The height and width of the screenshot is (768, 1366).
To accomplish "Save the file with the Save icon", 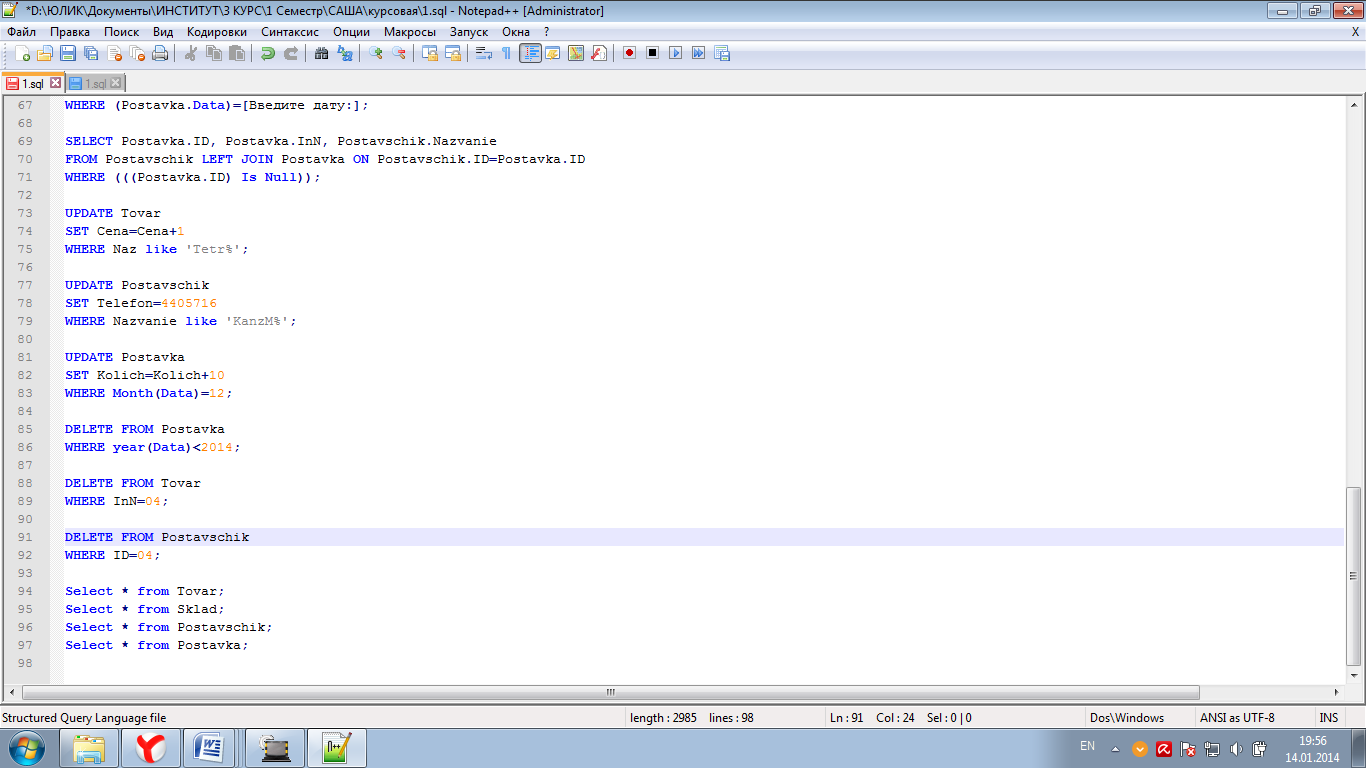I will tap(68, 53).
